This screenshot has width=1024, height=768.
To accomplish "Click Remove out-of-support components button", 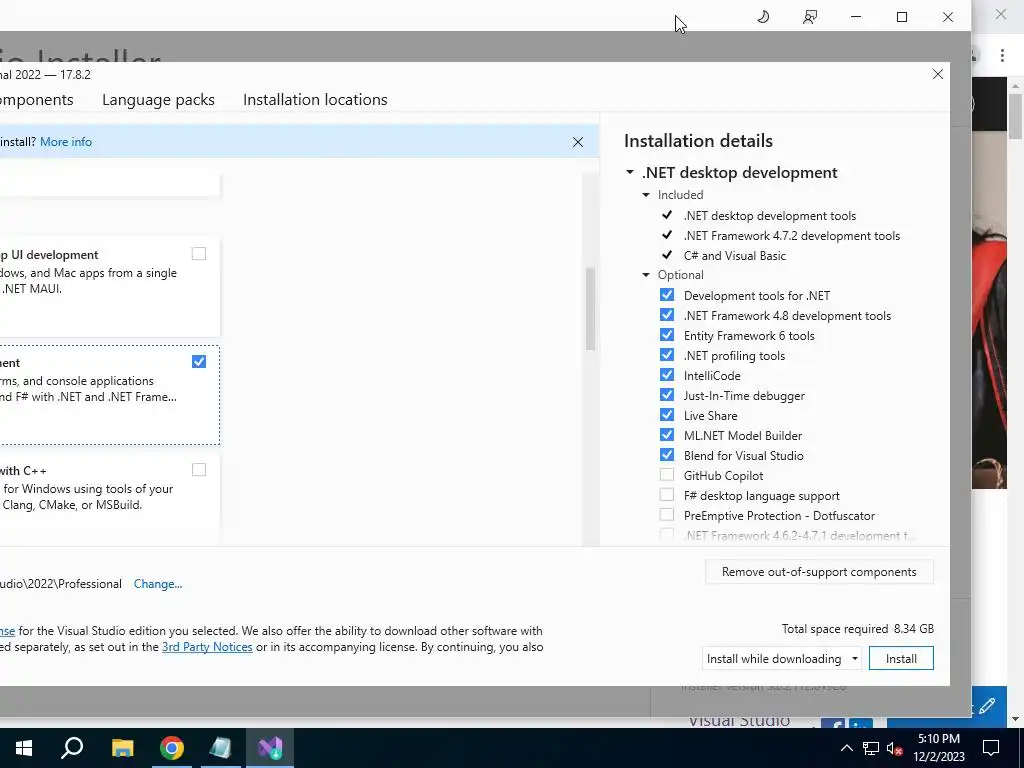I will point(819,571).
